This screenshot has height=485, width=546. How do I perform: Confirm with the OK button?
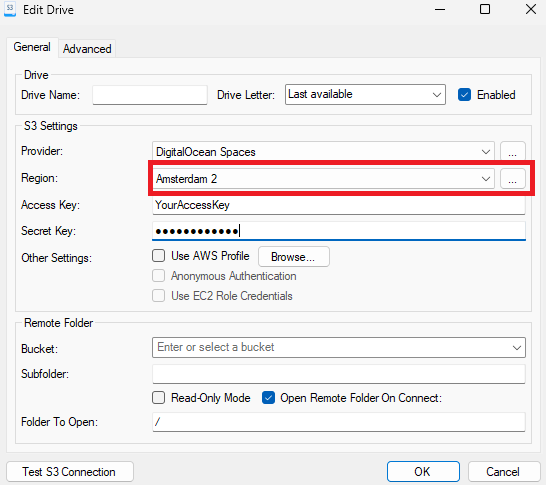coord(423,472)
